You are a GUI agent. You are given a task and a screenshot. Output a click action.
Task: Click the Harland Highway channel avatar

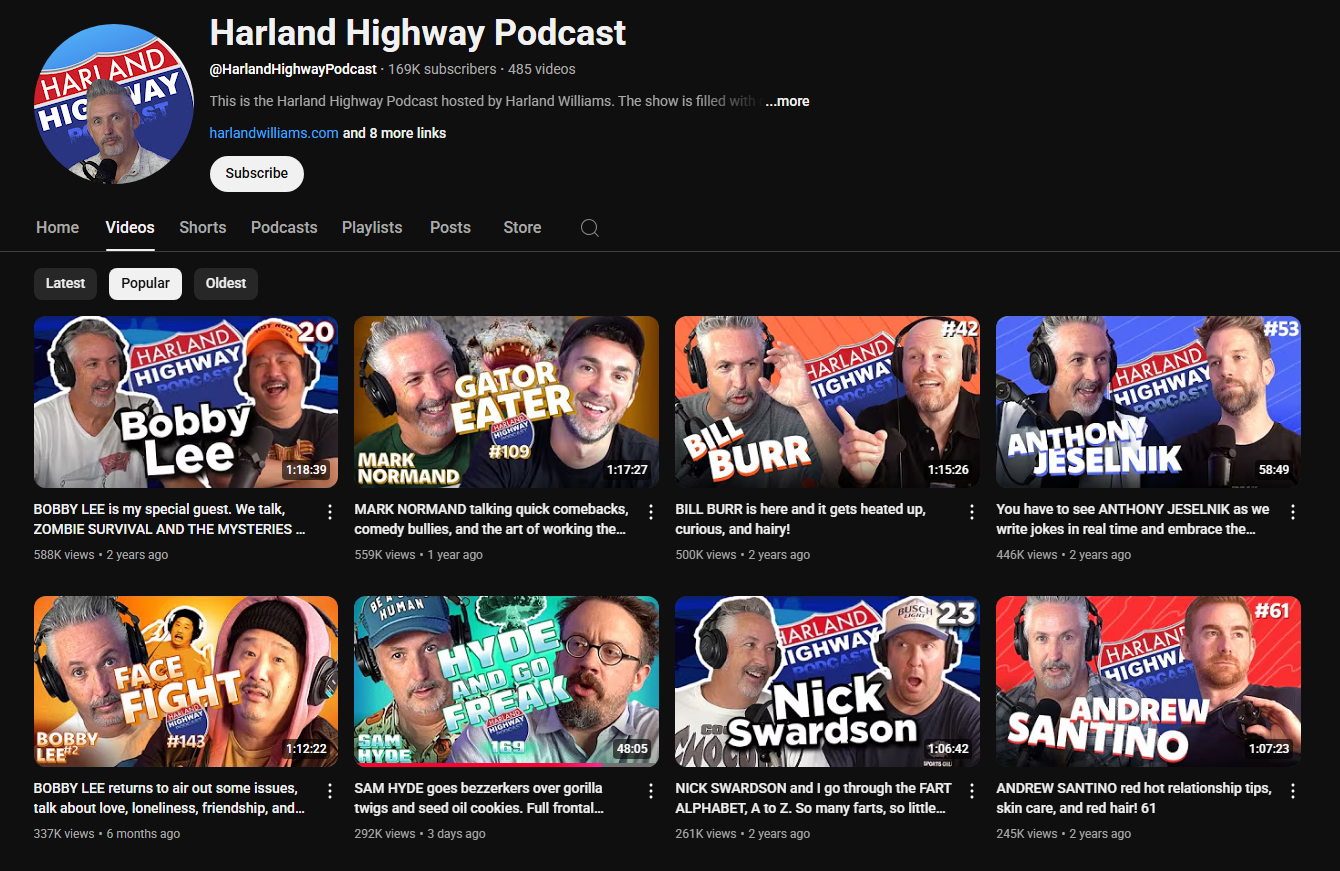tap(114, 104)
